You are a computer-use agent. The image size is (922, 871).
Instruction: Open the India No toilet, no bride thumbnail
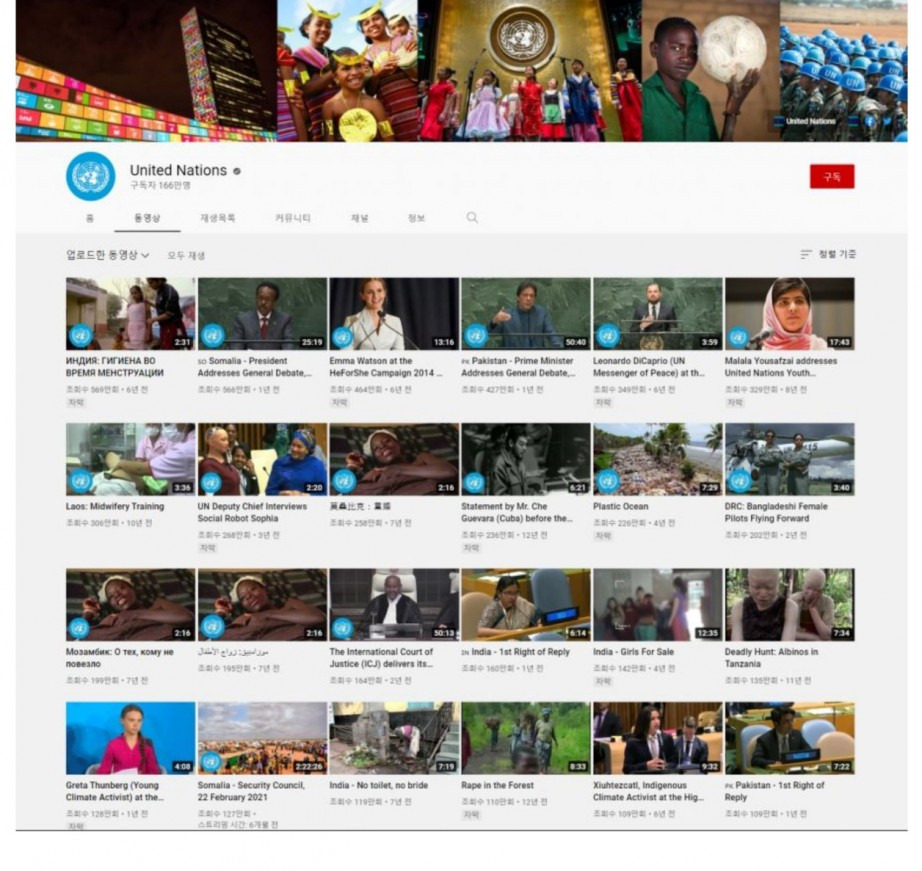(x=394, y=738)
